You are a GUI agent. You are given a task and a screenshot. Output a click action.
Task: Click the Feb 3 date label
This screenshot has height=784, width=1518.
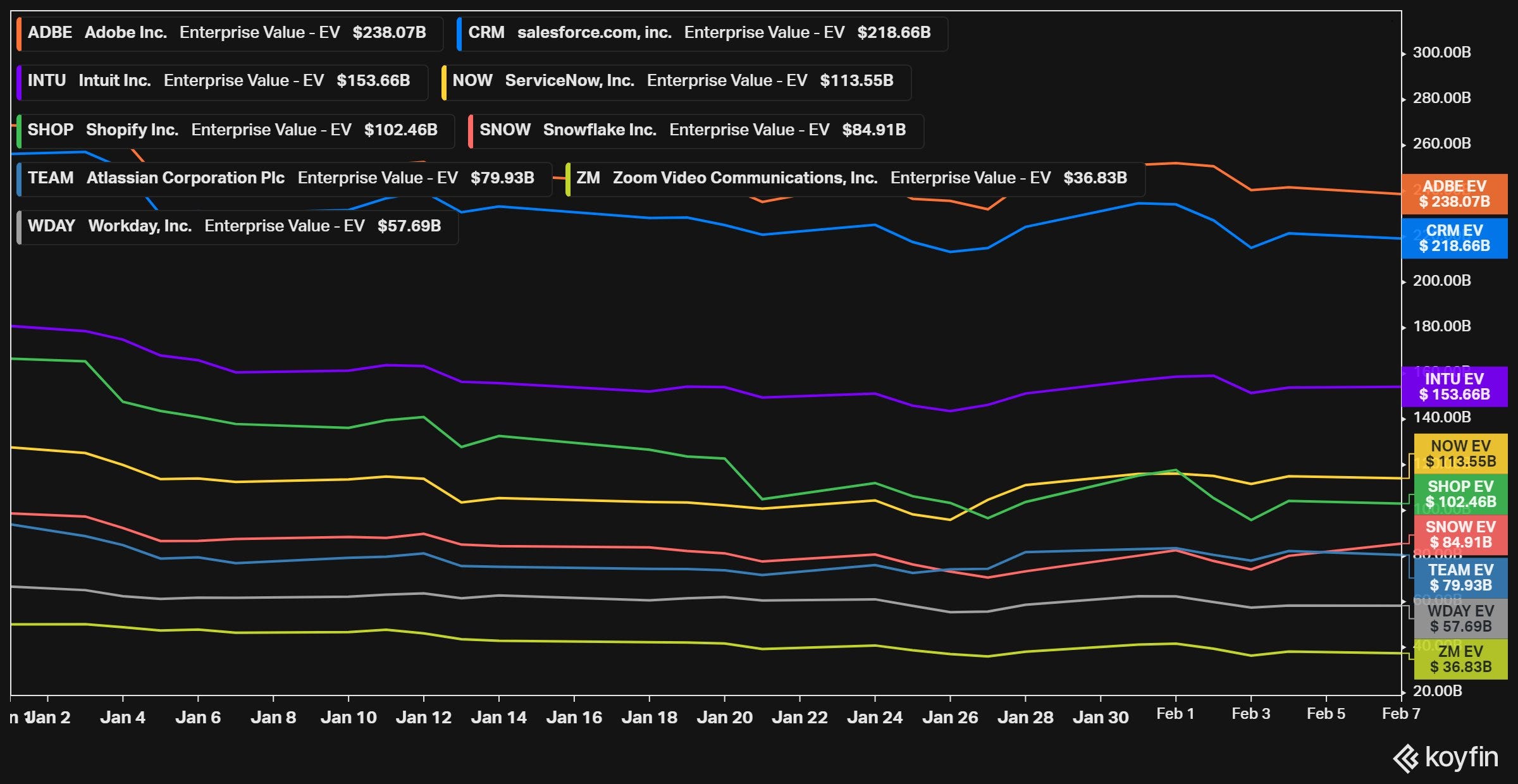coord(1251,714)
